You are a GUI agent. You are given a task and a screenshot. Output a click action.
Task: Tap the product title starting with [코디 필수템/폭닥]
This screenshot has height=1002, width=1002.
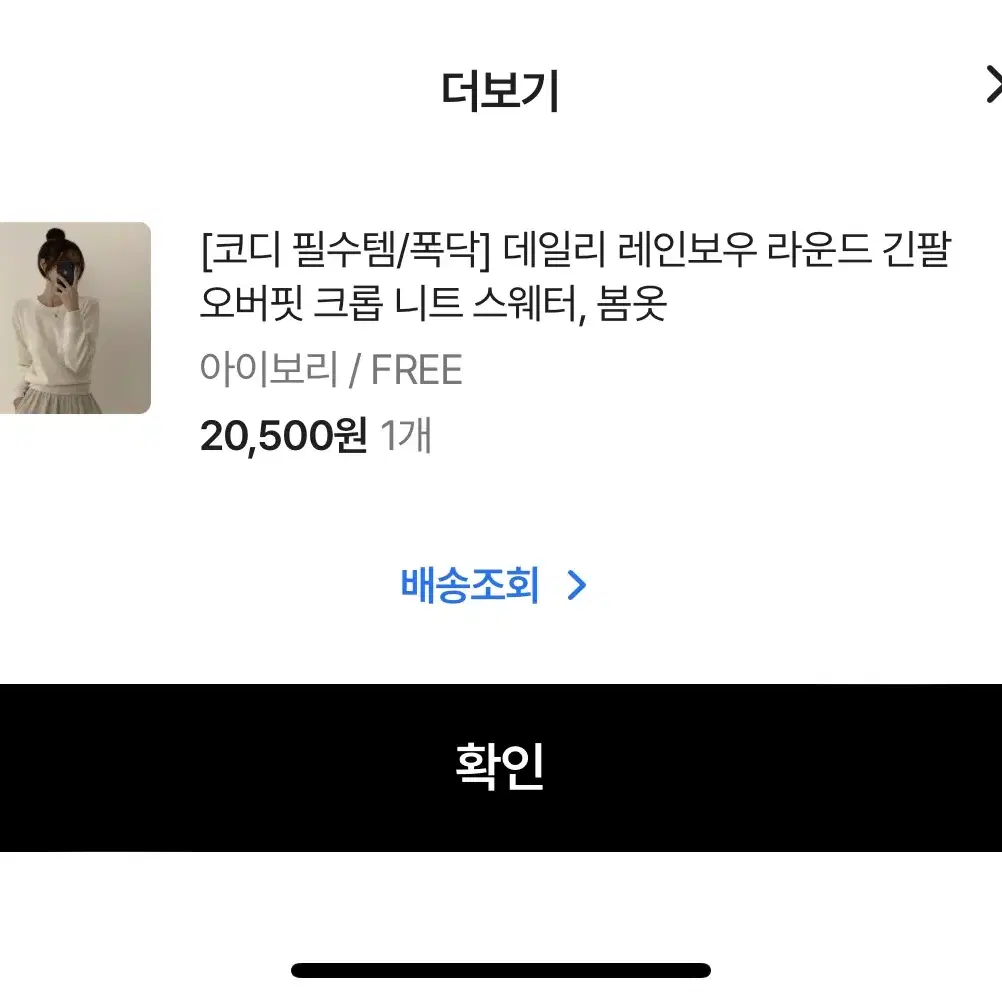point(576,277)
